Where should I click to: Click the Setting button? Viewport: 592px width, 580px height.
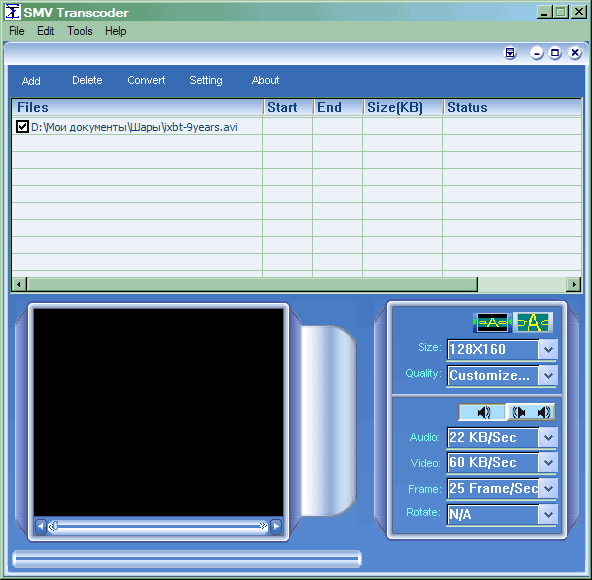(x=206, y=80)
